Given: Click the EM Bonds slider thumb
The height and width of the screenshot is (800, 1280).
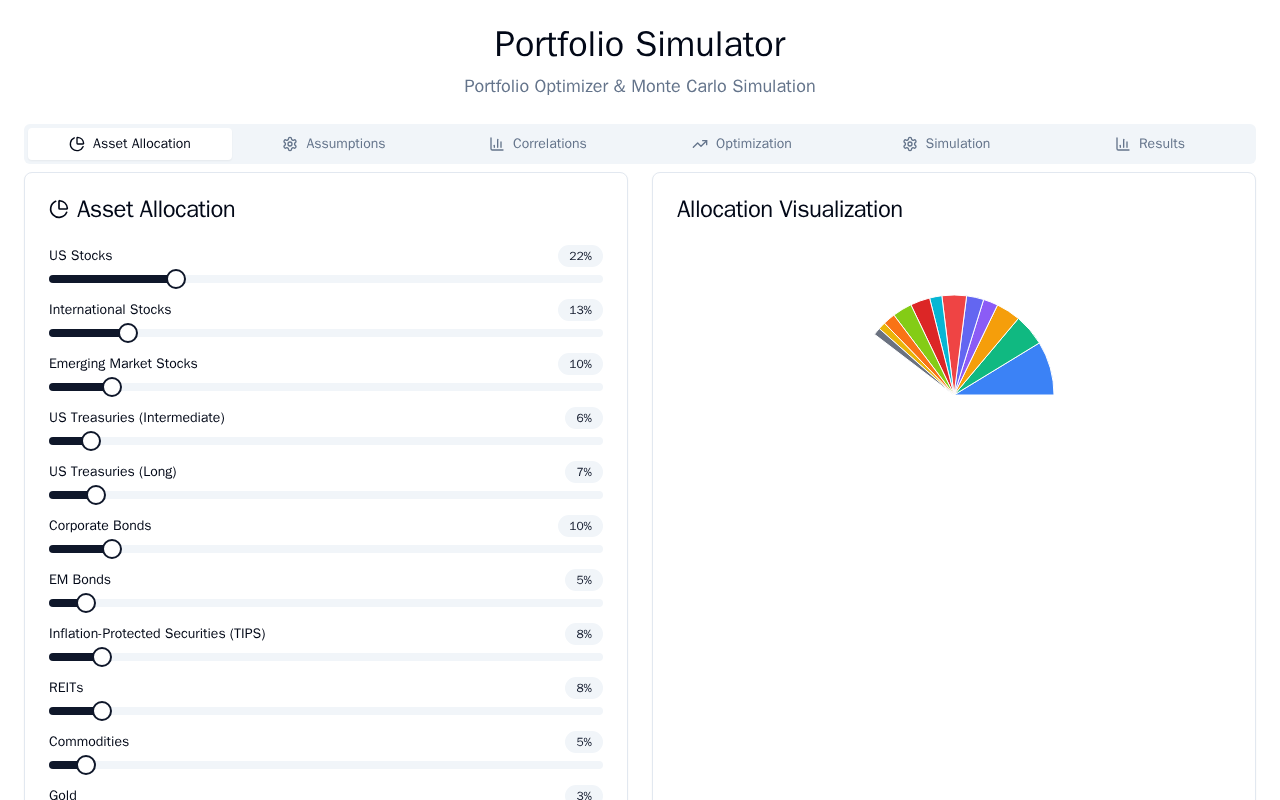Looking at the screenshot, I should coord(86,603).
